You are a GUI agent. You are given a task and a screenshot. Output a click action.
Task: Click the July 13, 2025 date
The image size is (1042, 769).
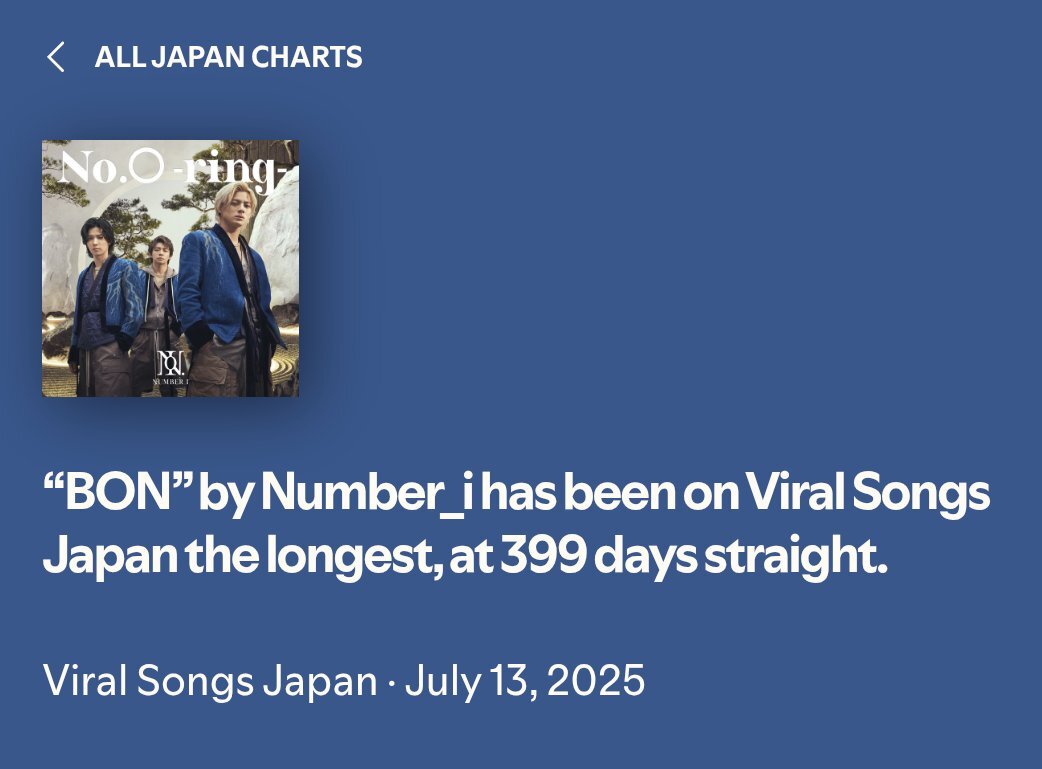pyautogui.click(x=525, y=680)
